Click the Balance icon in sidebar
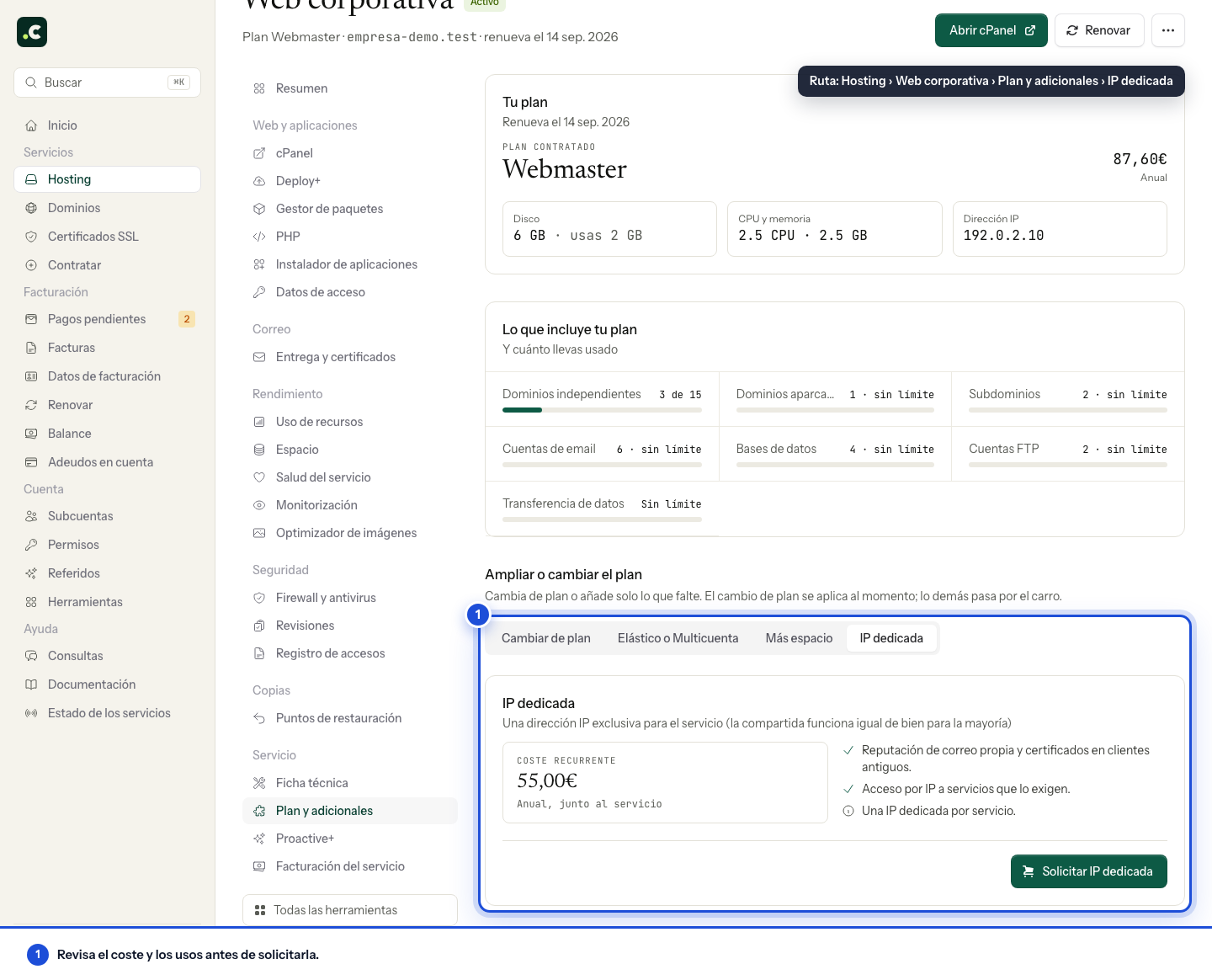The image size is (1212, 980). coord(31,434)
